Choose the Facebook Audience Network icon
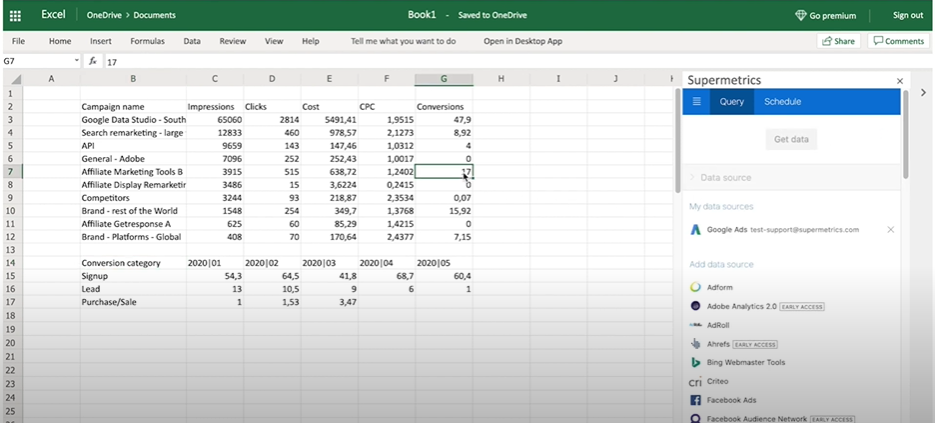 coord(695,419)
